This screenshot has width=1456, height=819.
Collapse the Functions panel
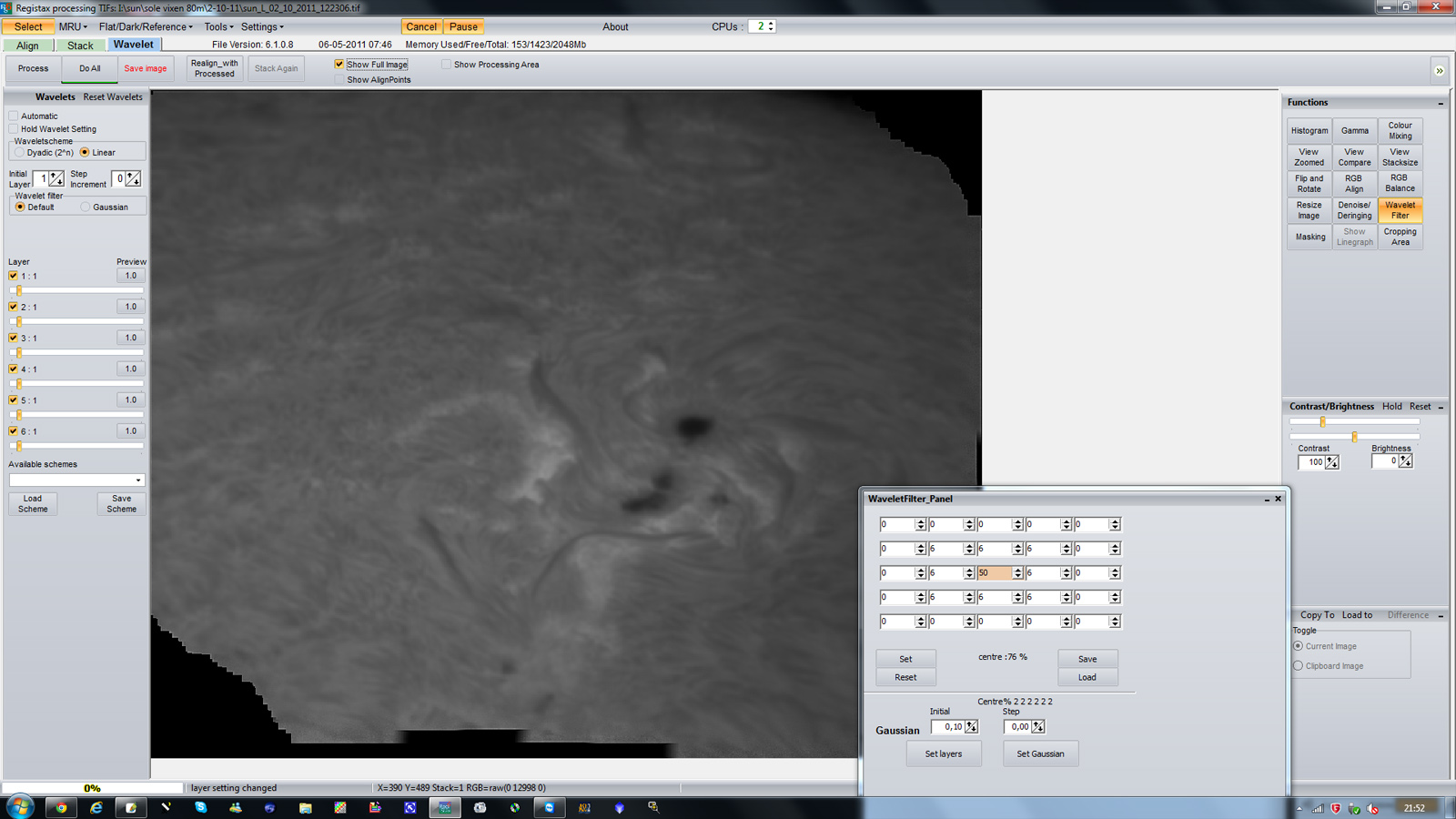click(1441, 104)
